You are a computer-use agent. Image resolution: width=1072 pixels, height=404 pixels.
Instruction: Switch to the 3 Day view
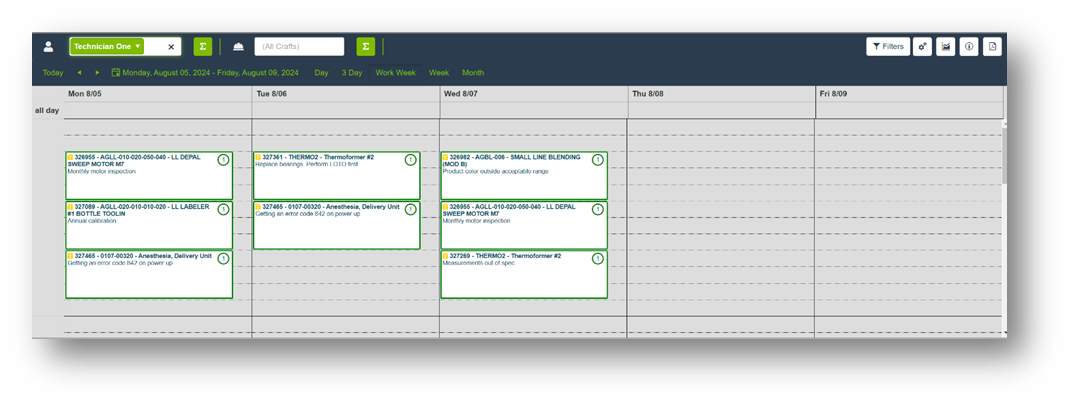(352, 72)
